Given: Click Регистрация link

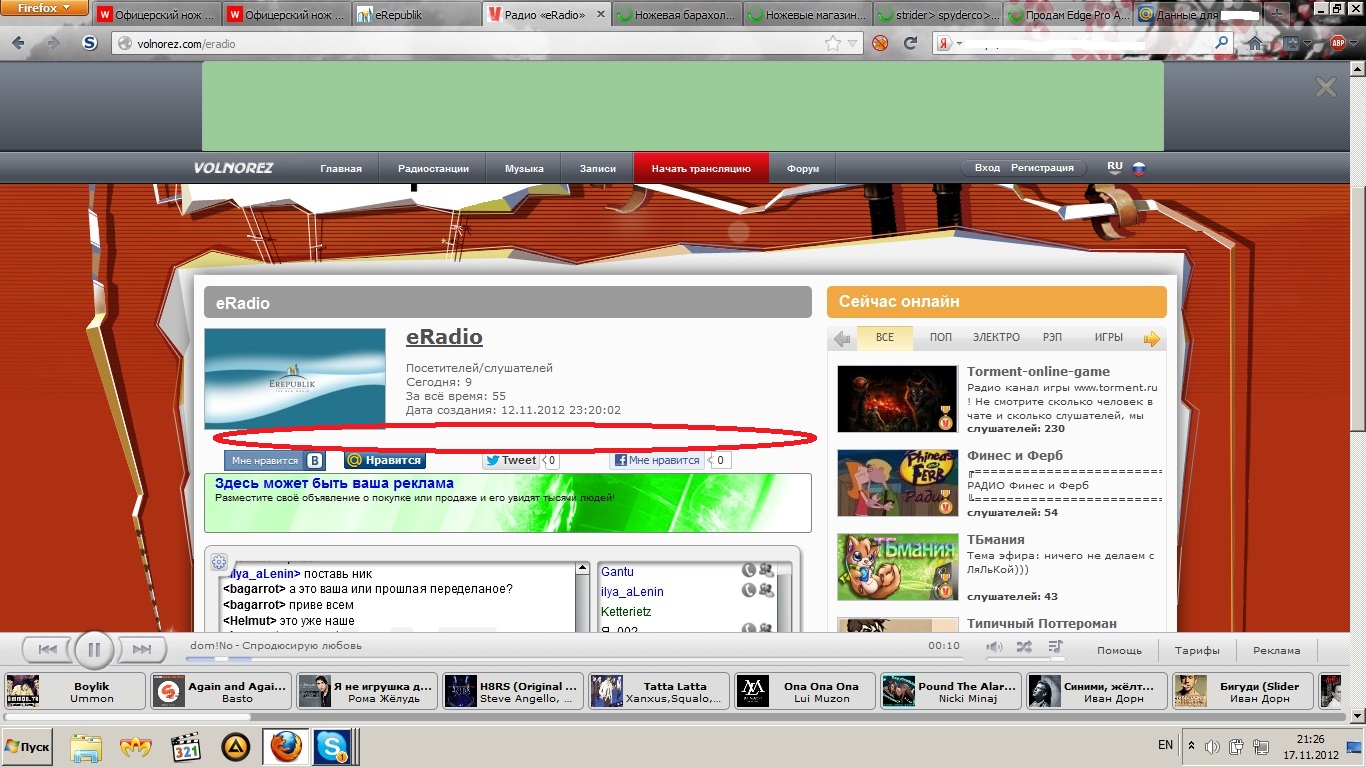Looking at the screenshot, I should 1042,168.
